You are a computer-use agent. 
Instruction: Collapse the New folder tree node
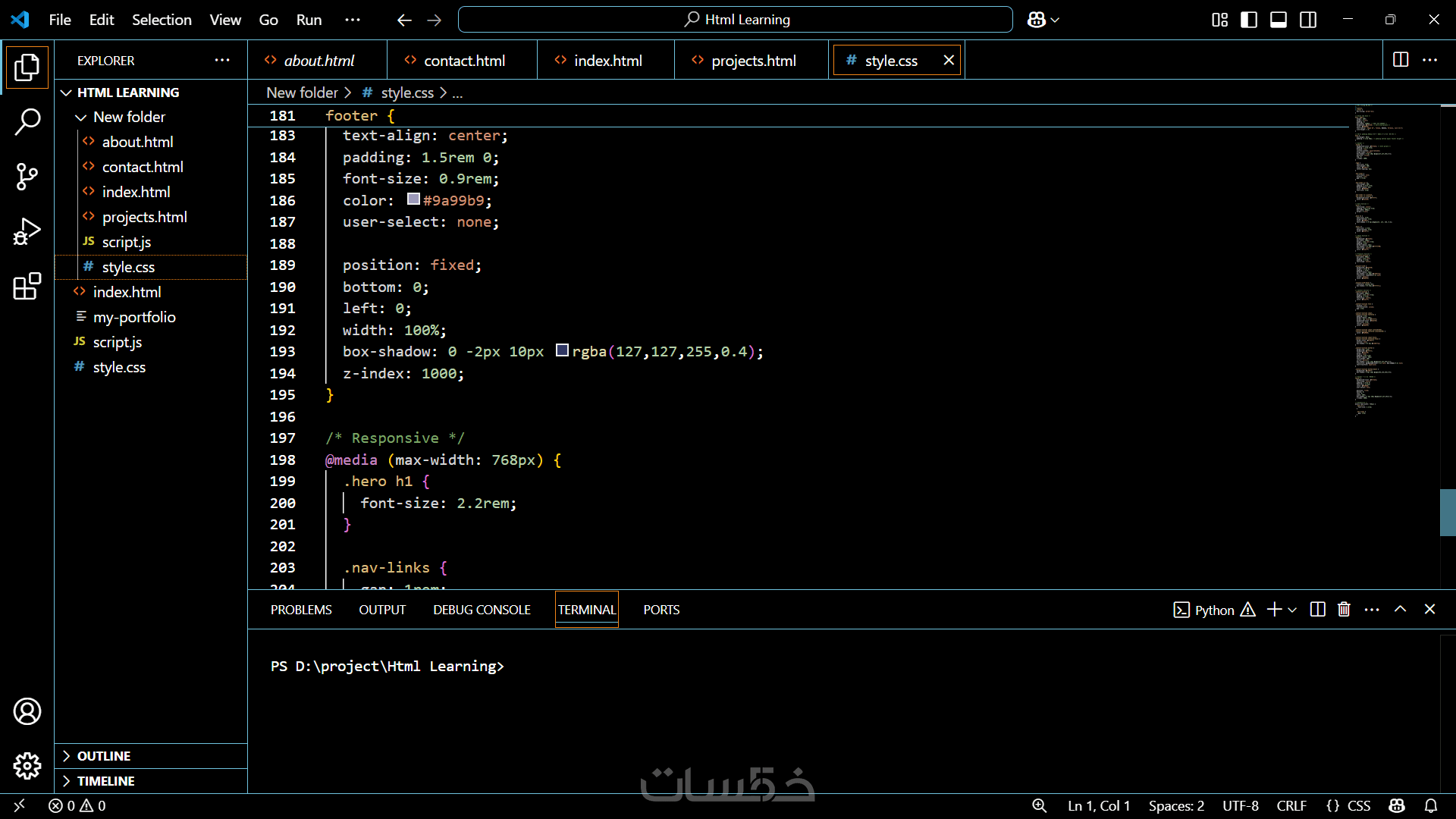[x=81, y=118]
